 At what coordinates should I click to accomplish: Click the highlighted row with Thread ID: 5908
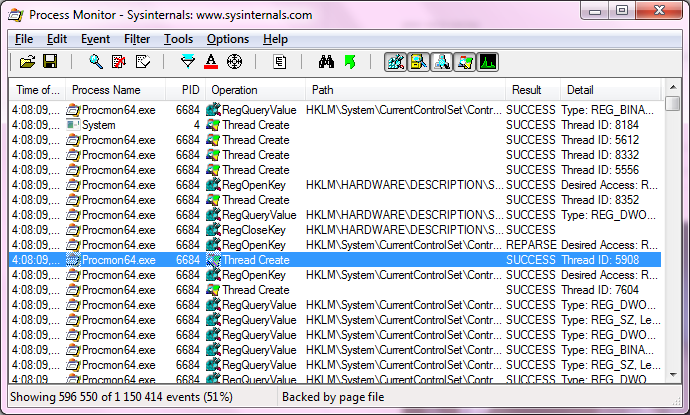tap(335, 260)
